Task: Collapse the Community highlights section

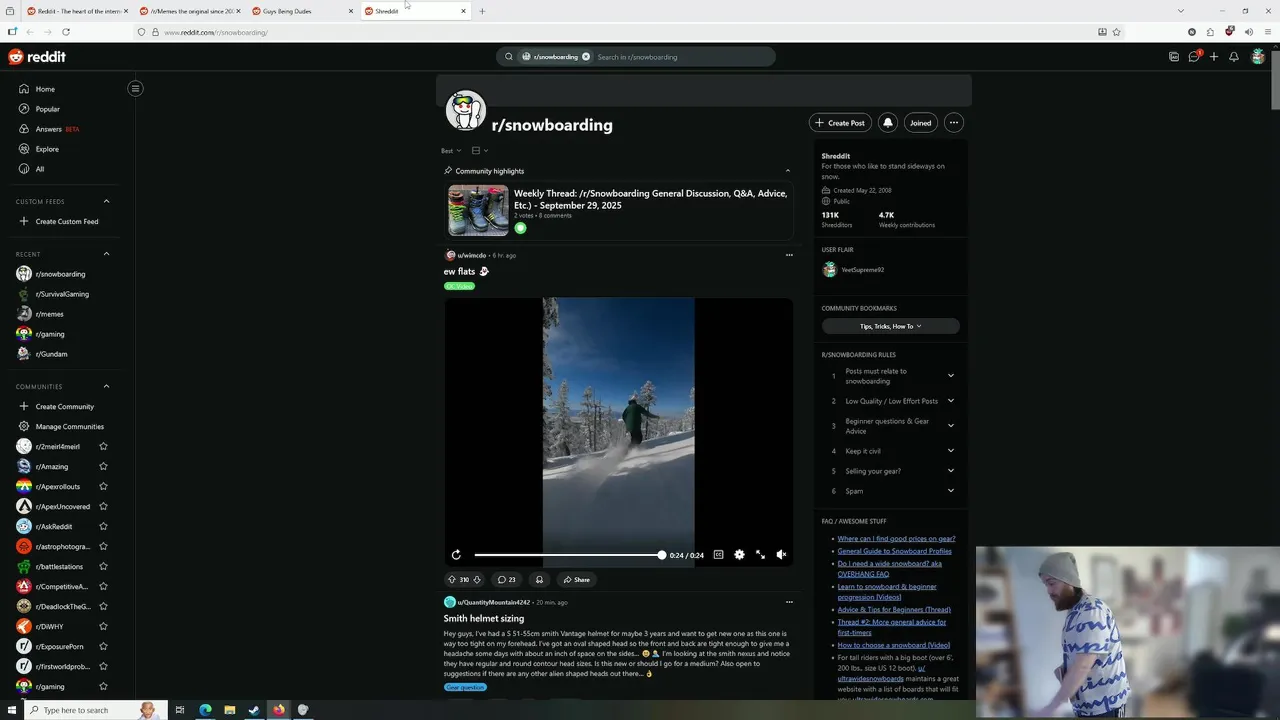Action: (x=787, y=171)
